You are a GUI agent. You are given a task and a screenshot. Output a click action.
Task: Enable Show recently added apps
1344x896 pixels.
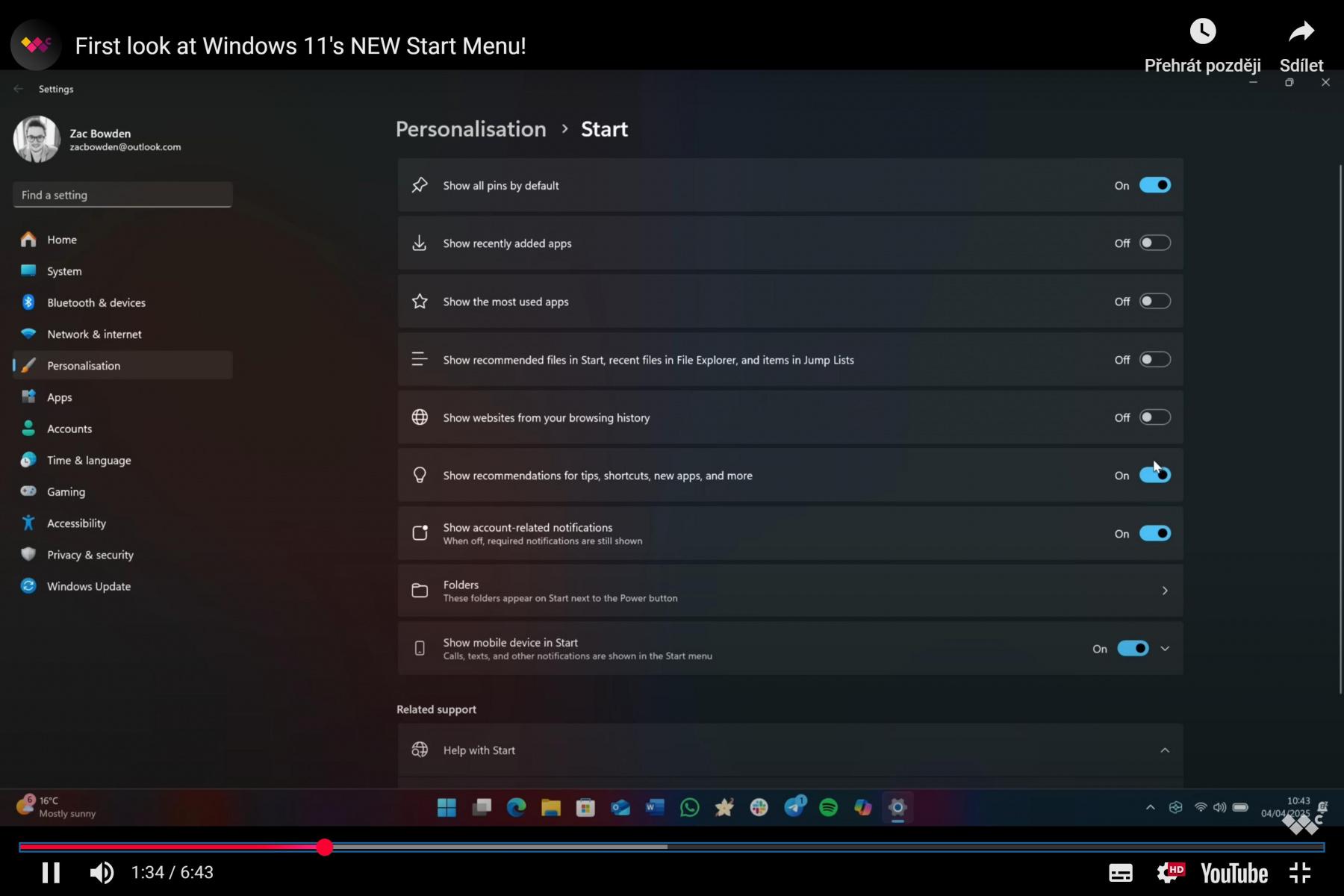pos(1154,243)
